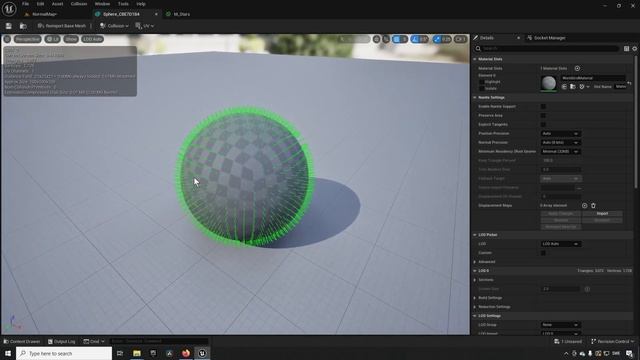Click the Unreal Engine logo icon
640x360 pixels.
click(x=9, y=8)
